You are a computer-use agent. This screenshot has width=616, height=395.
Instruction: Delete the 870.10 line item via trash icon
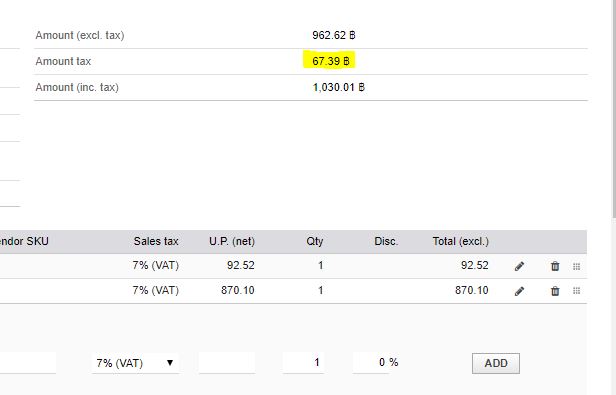(555, 291)
